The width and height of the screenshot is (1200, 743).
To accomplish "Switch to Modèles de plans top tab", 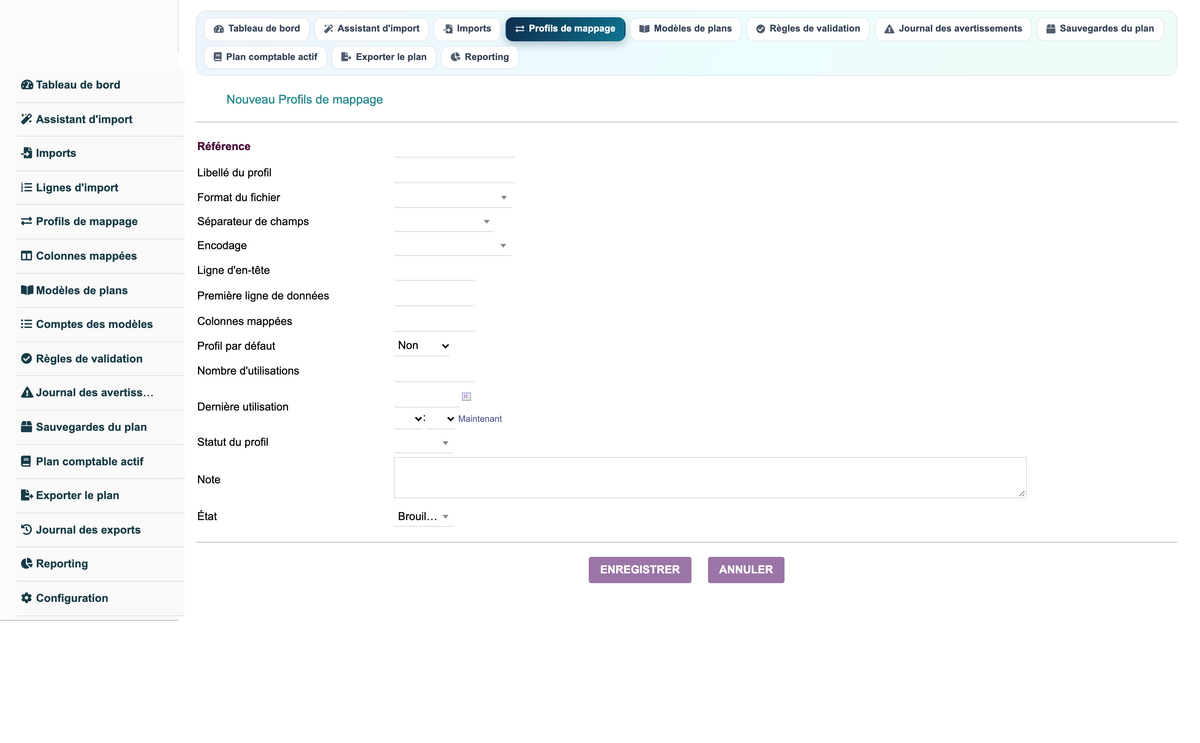I will 686,29.
